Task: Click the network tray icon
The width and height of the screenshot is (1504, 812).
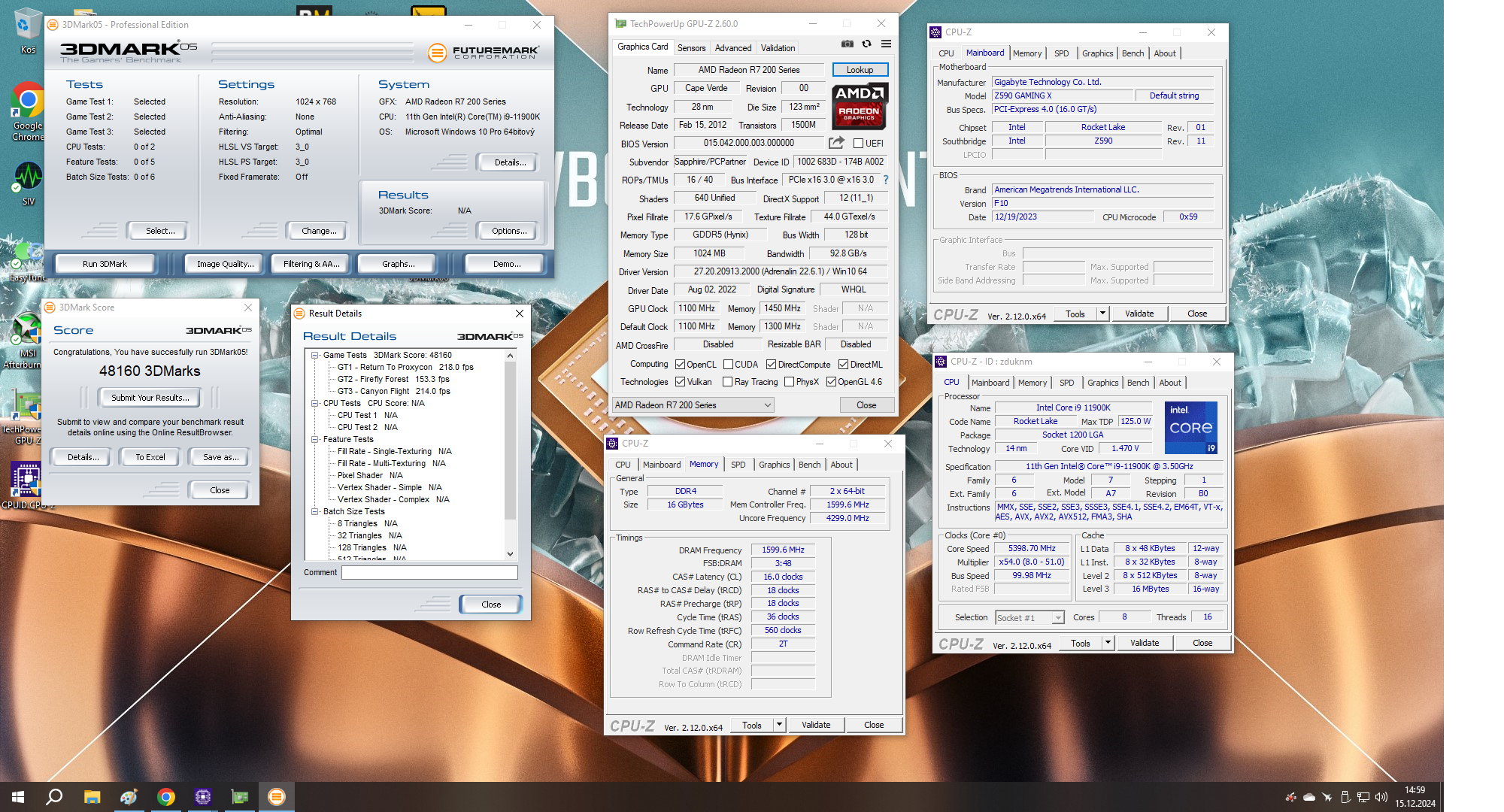Action: pyautogui.click(x=1363, y=797)
